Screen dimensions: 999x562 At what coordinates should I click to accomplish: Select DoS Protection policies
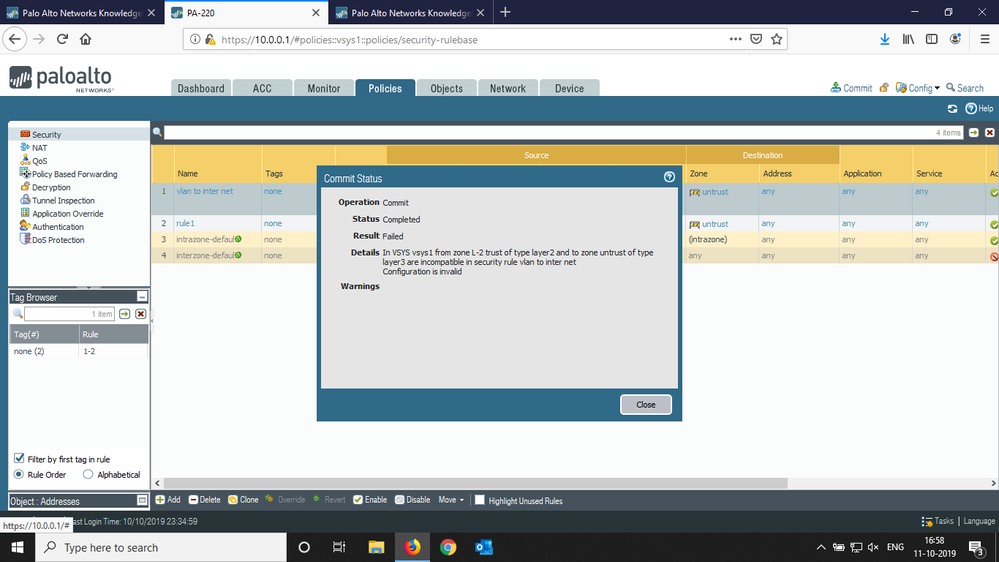pyautogui.click(x=58, y=240)
